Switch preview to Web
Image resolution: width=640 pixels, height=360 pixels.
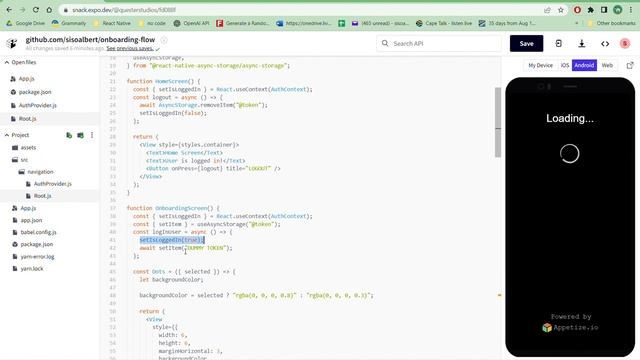point(607,65)
